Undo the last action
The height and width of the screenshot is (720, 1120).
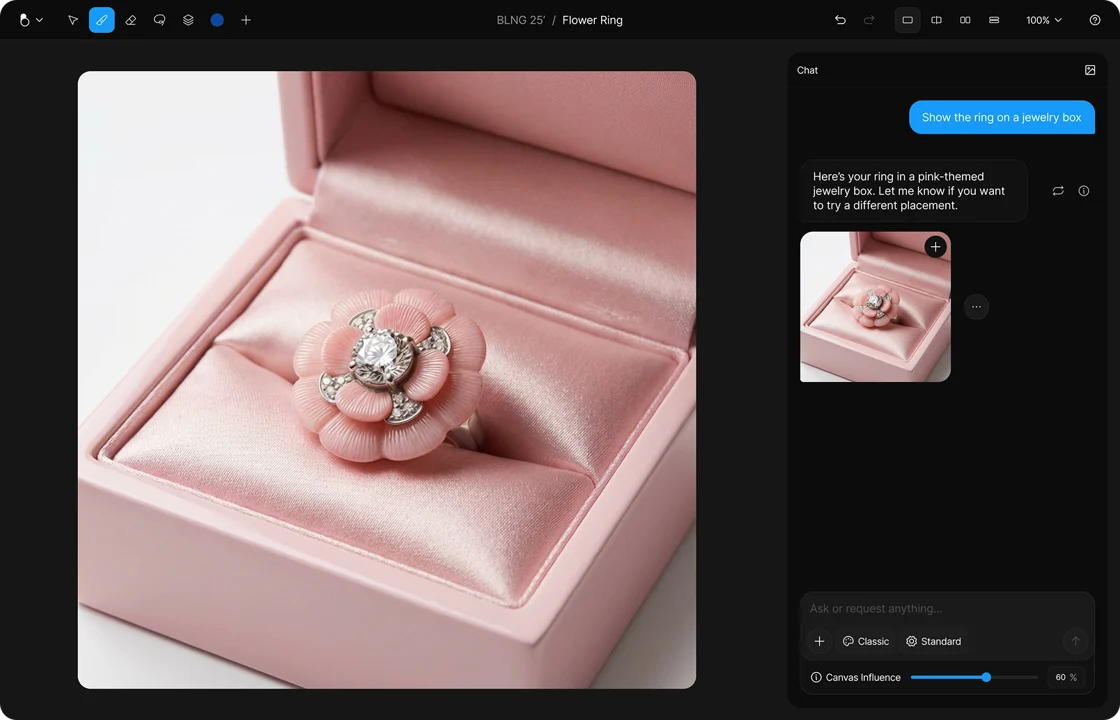click(x=840, y=20)
